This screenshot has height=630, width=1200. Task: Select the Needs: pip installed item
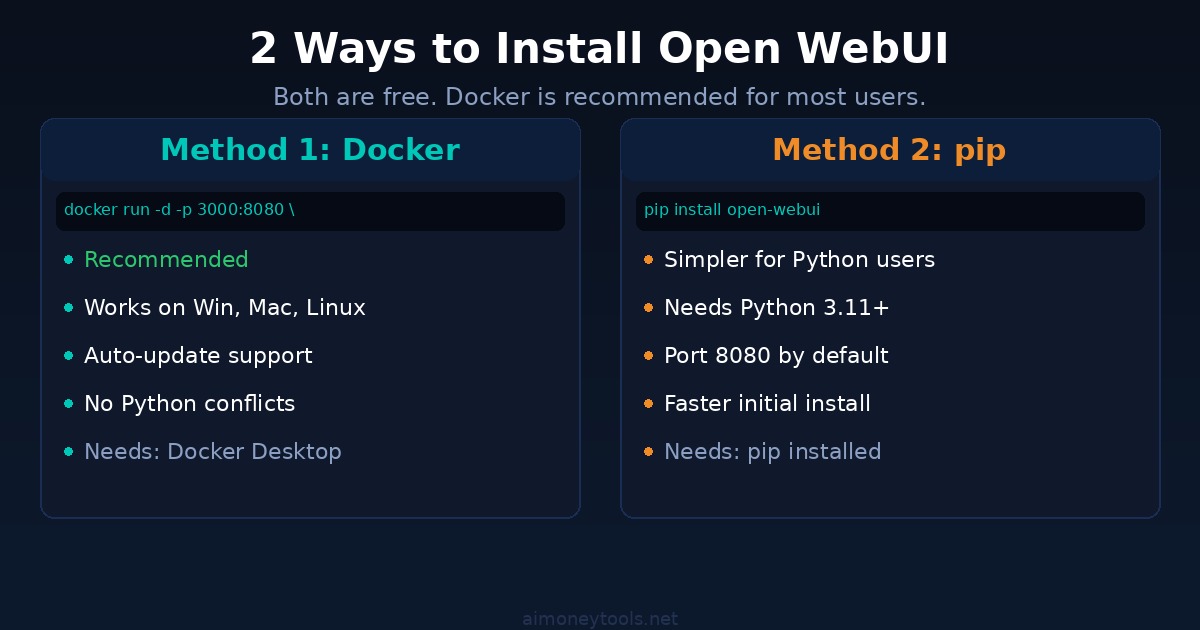(x=773, y=452)
